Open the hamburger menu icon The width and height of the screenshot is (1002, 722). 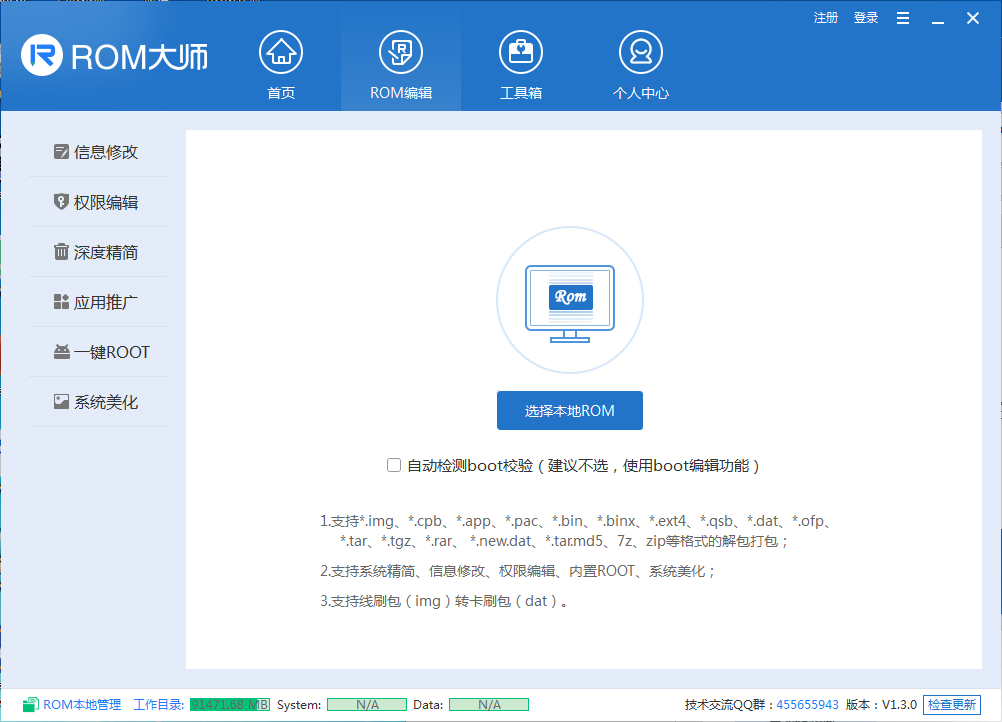point(903,18)
